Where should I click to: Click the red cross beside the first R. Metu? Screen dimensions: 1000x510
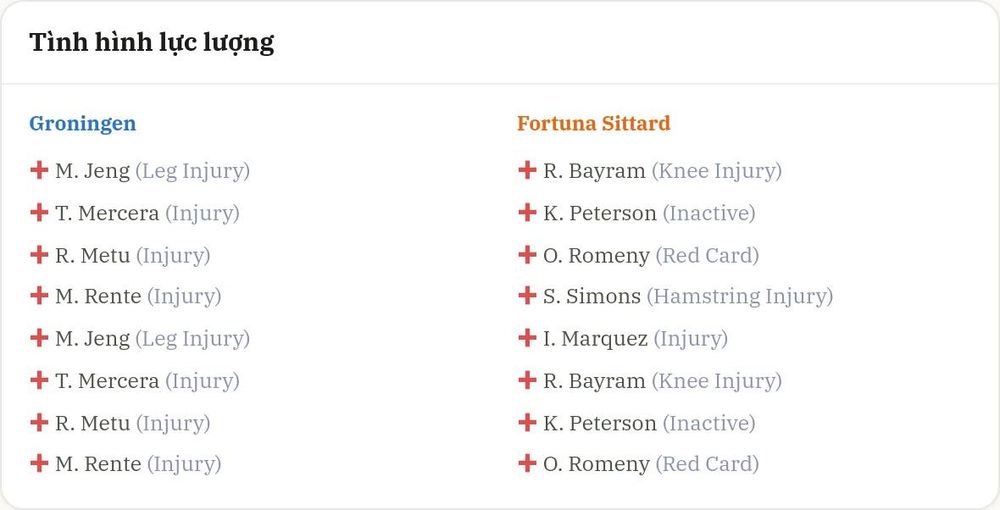(x=39, y=254)
